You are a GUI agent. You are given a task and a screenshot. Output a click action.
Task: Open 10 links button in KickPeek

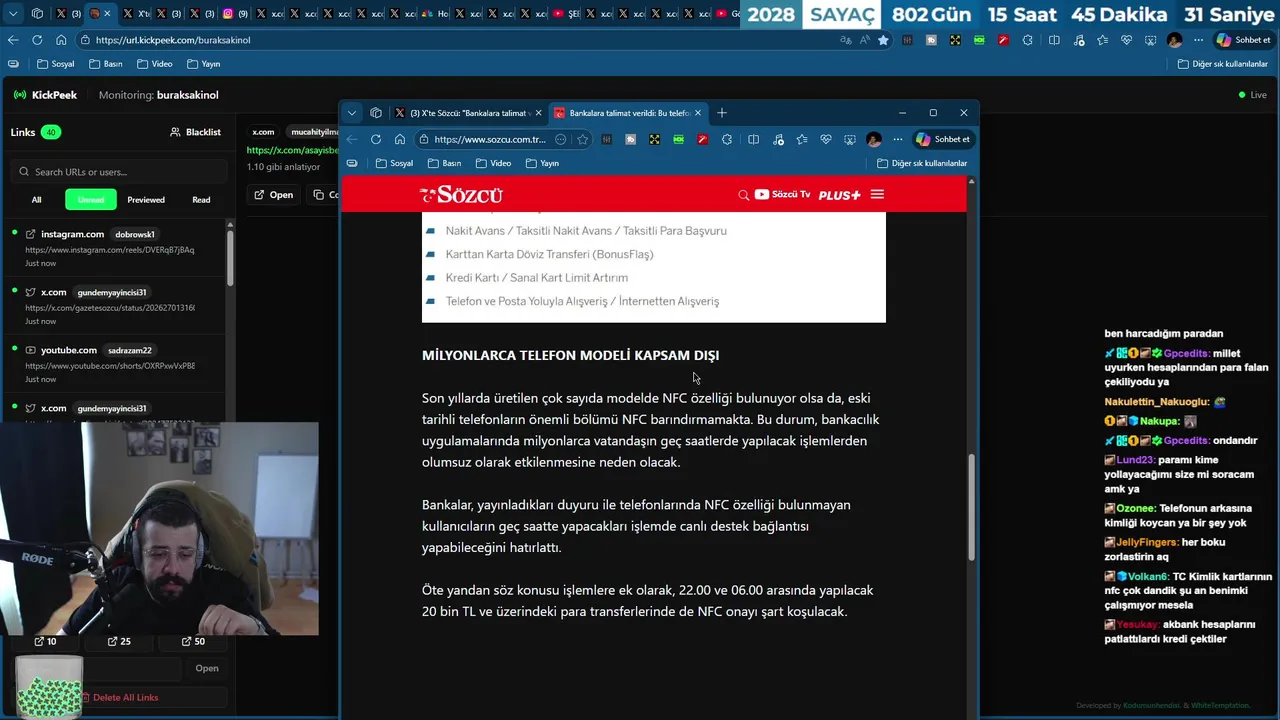(46, 641)
